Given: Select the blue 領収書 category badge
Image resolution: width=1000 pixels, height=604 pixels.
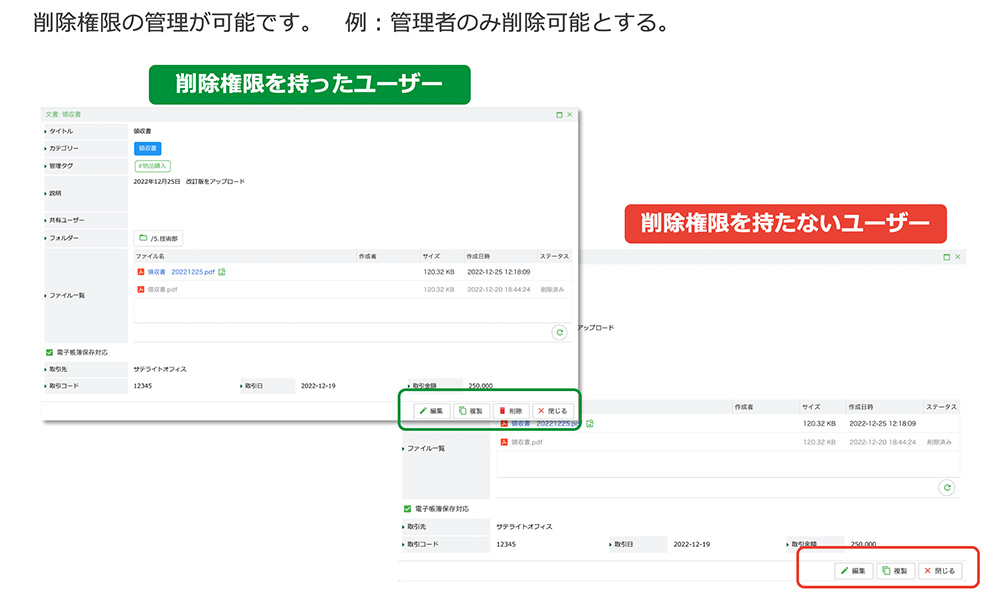Looking at the screenshot, I should tap(147, 148).
